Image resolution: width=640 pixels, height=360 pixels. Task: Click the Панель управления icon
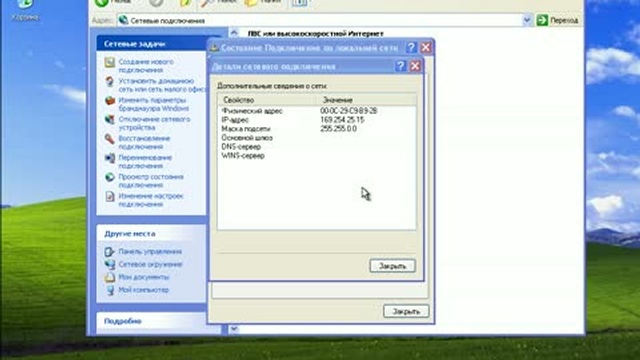tap(109, 252)
